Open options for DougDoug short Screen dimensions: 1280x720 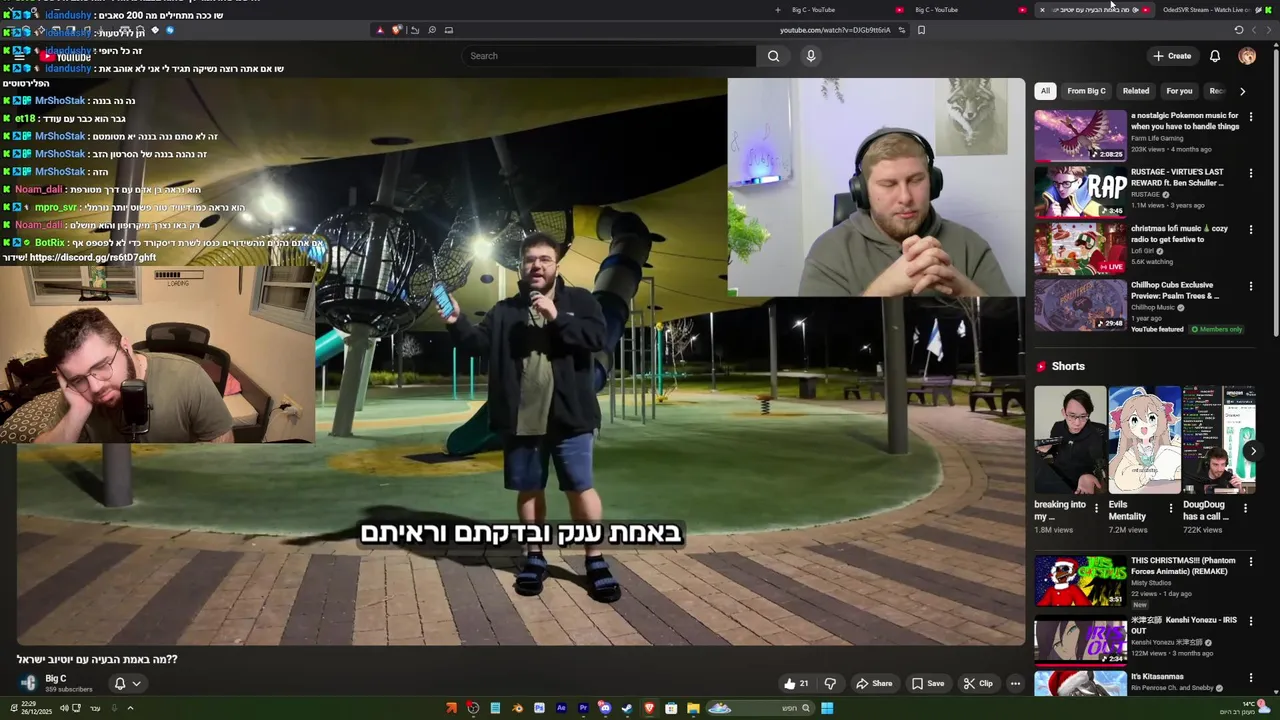[x=1245, y=508]
